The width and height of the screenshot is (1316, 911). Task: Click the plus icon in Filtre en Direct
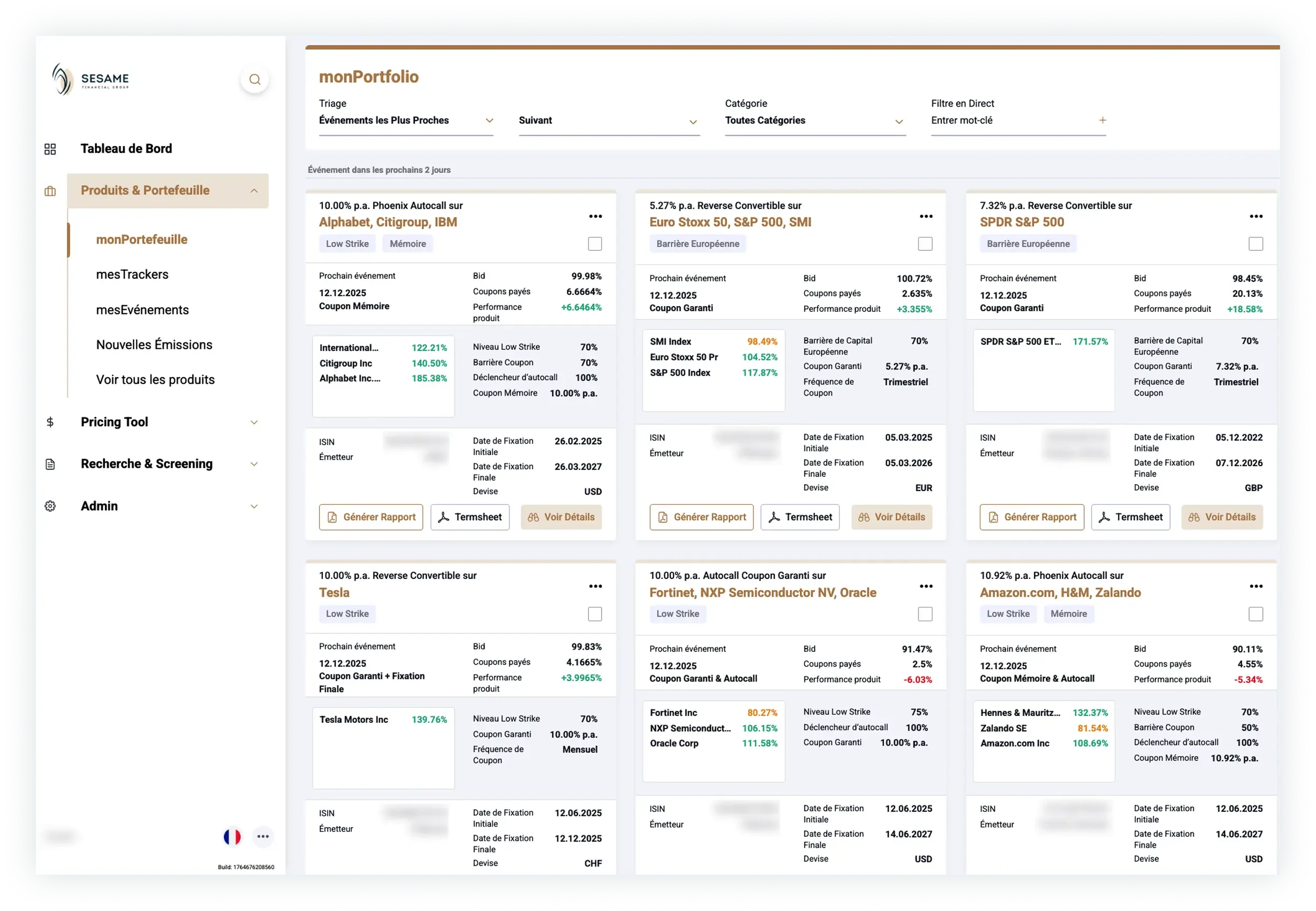1103,121
